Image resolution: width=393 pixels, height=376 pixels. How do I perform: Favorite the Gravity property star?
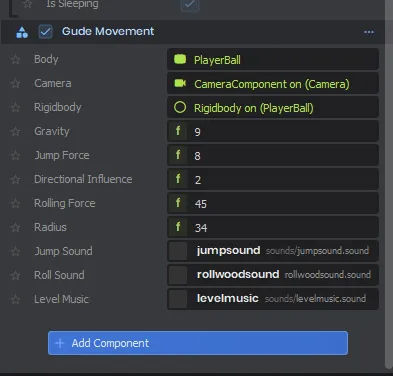point(15,132)
